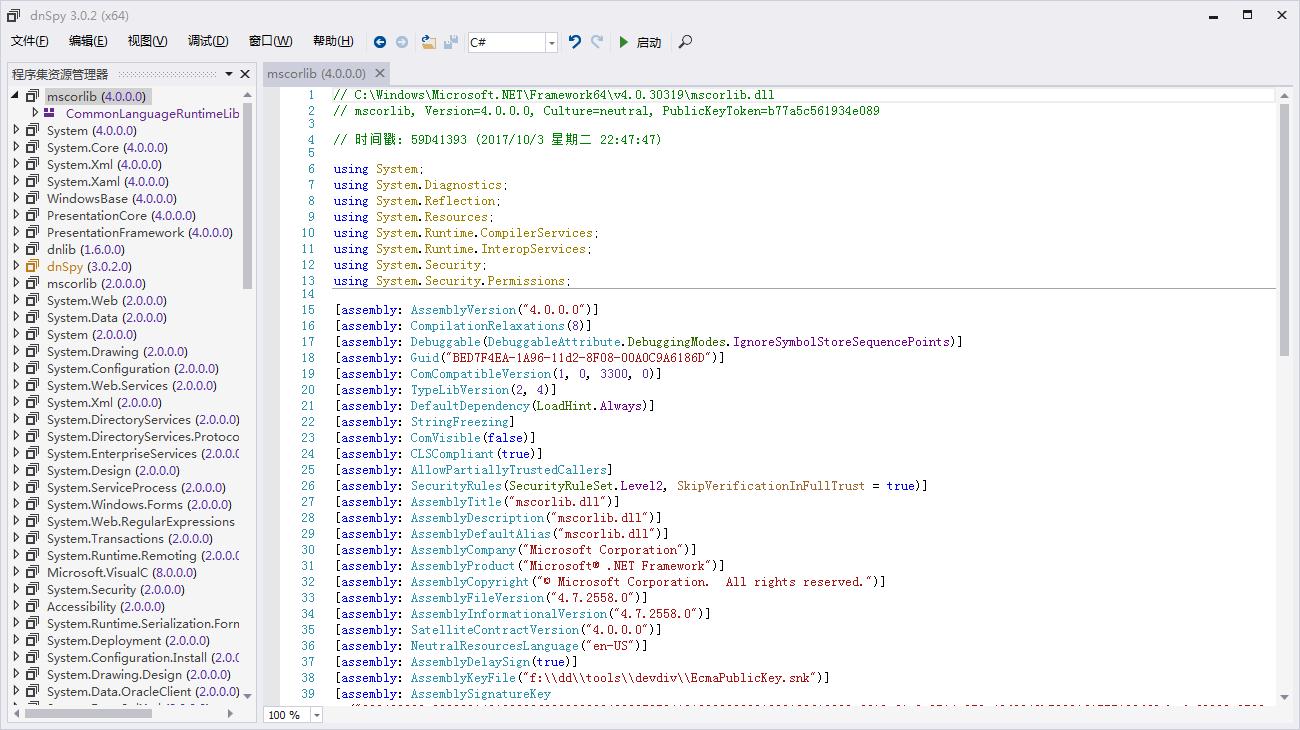
Task: Click the AssemblyVersion attribute on line 15
Action: click(x=463, y=310)
